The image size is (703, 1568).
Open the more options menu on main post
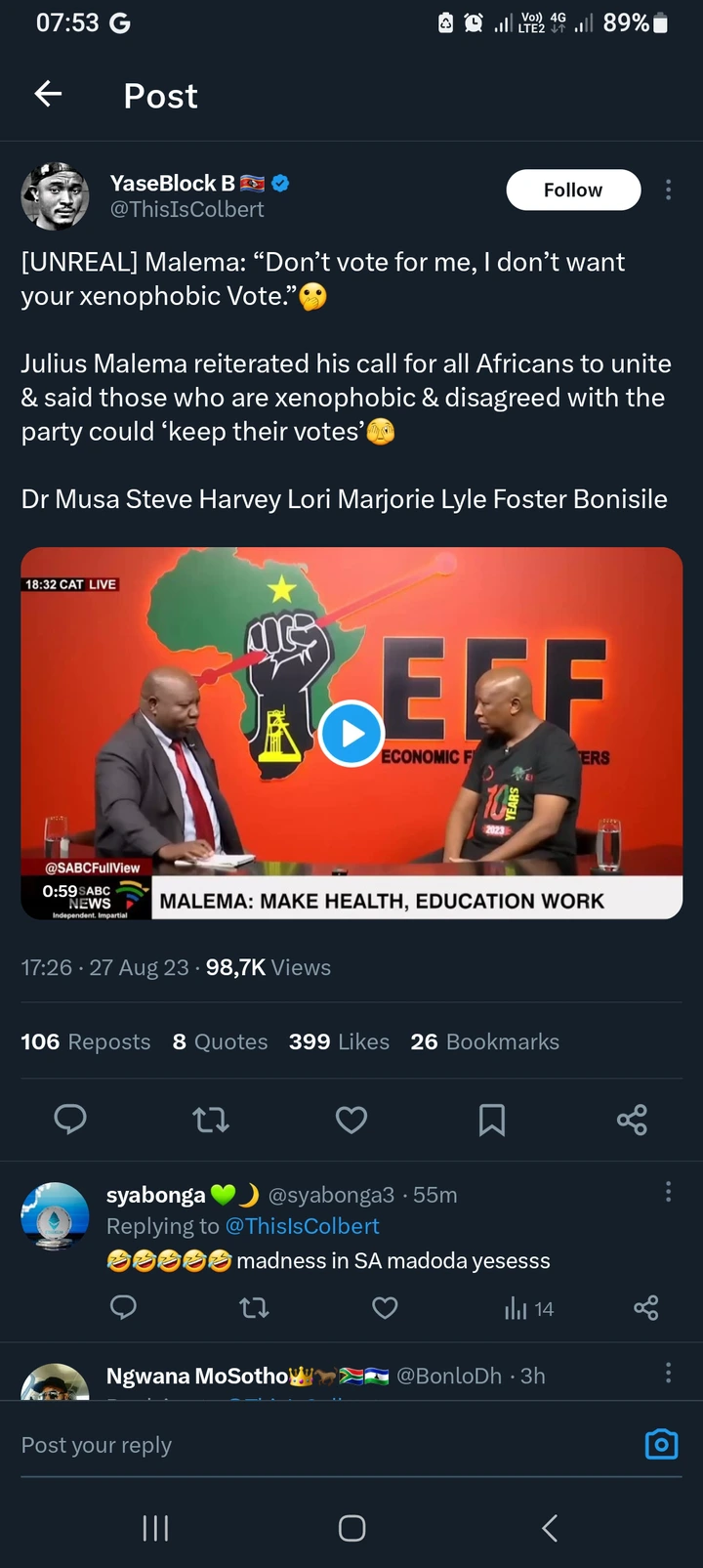pyautogui.click(x=668, y=190)
